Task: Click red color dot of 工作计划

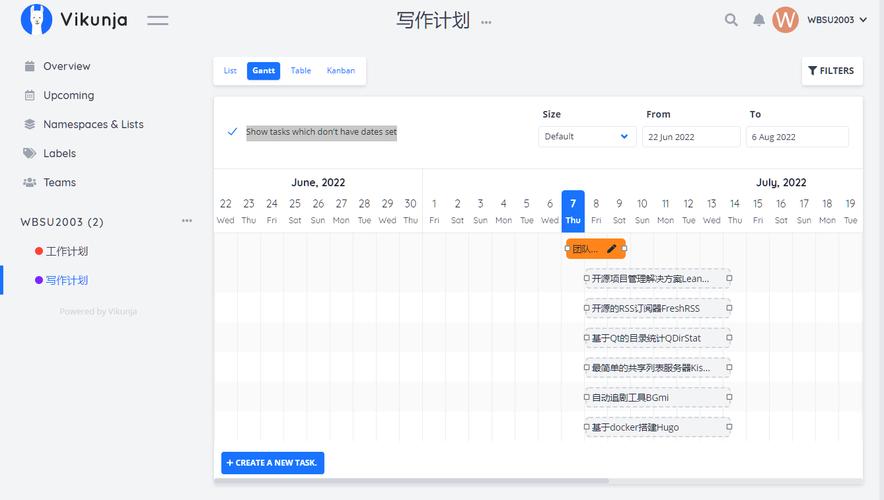Action: coord(39,251)
